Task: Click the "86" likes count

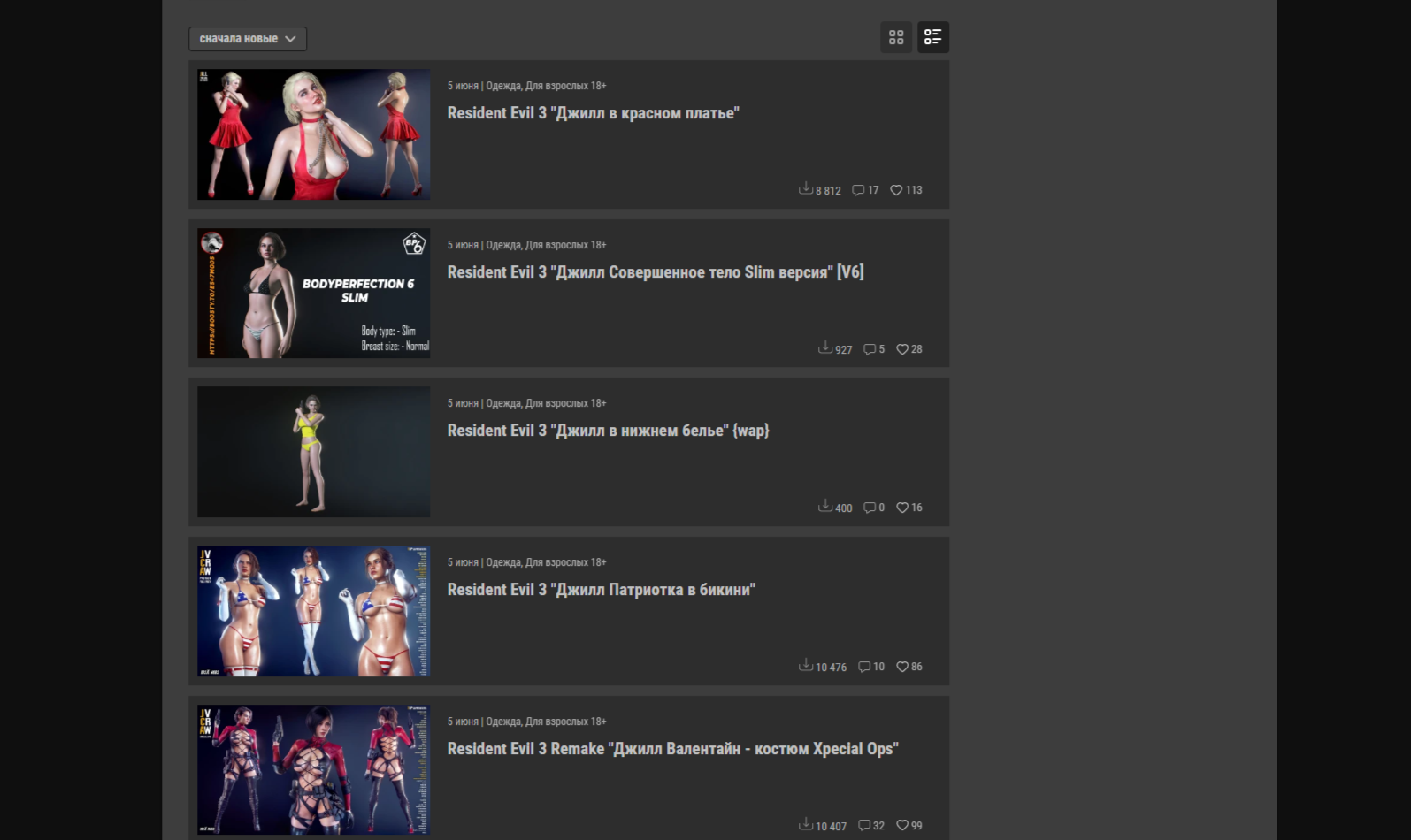Action: click(916, 667)
